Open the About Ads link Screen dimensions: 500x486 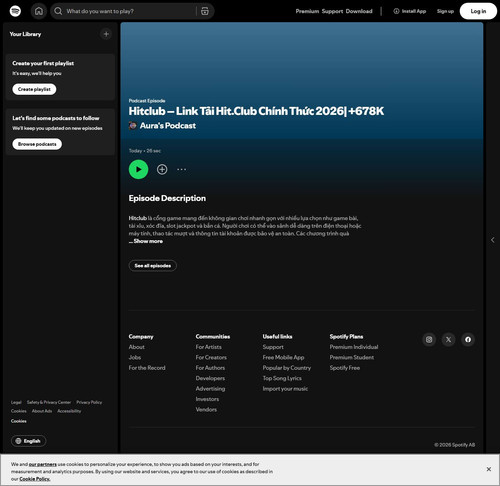click(x=42, y=411)
